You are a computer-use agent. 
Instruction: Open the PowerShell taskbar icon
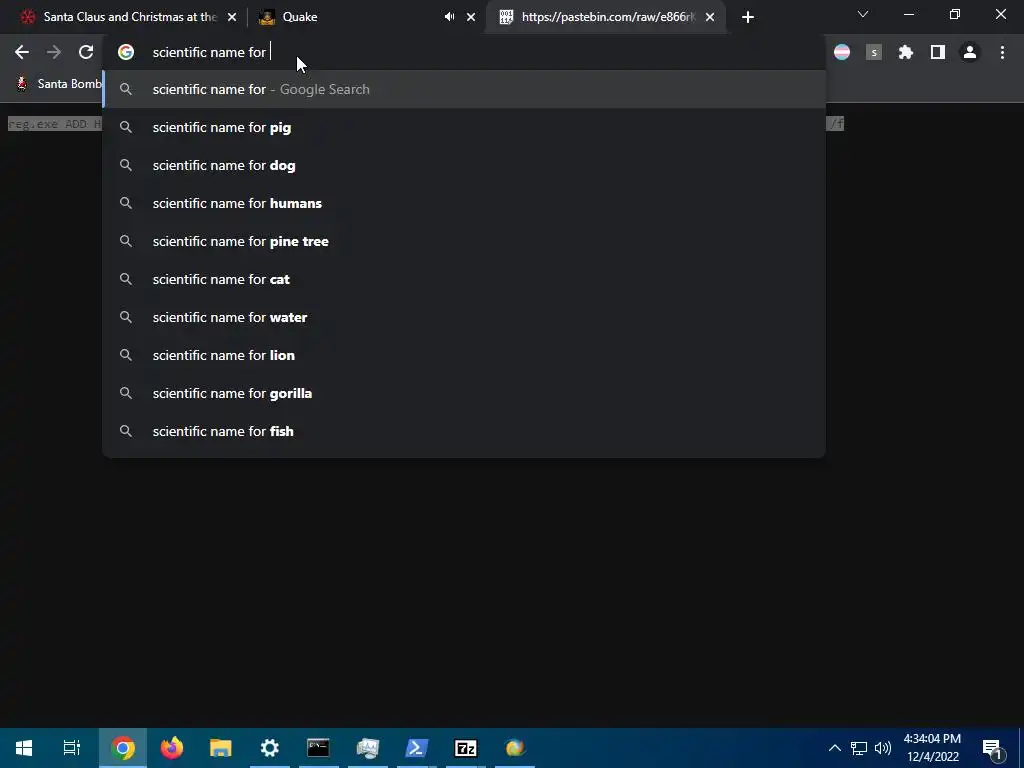pos(417,748)
